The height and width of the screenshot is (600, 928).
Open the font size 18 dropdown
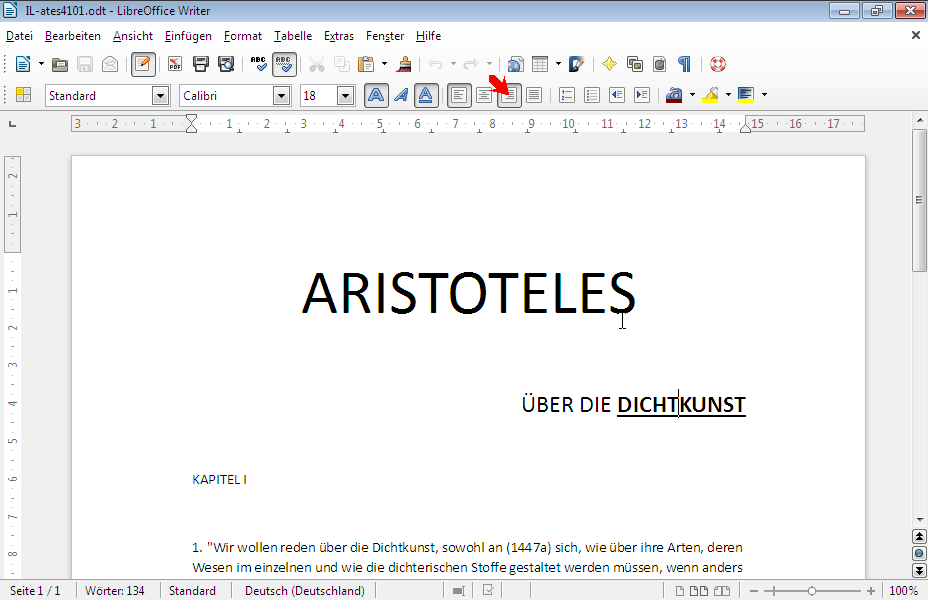[x=346, y=95]
